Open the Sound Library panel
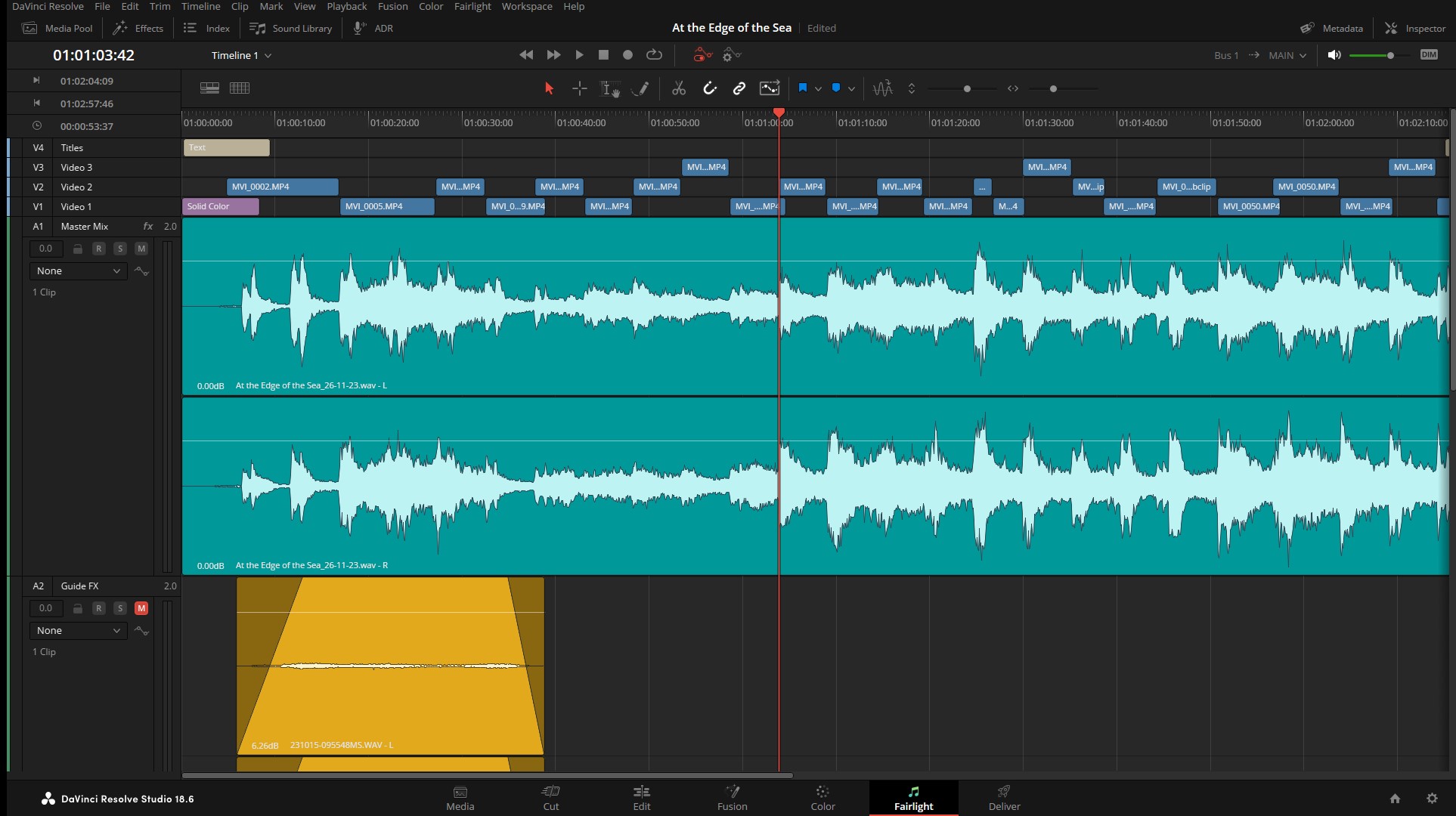Viewport: 1456px width, 816px height. [x=291, y=28]
